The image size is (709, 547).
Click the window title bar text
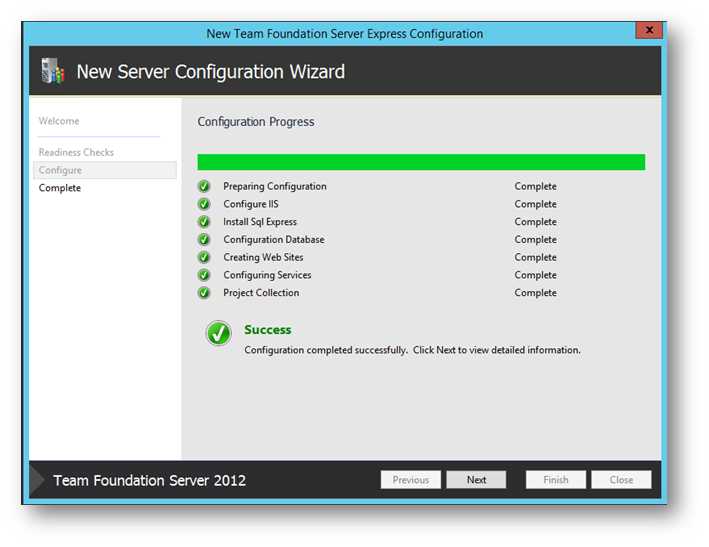pos(345,33)
